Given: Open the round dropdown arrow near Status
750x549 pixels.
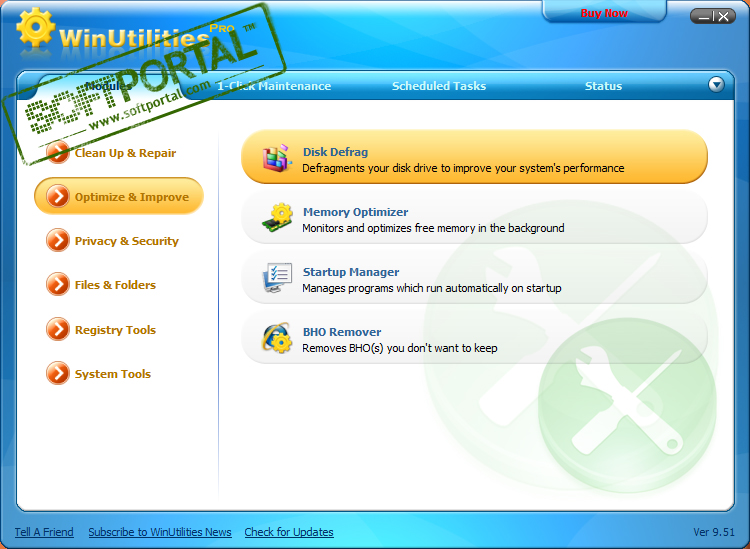Looking at the screenshot, I should point(716,85).
